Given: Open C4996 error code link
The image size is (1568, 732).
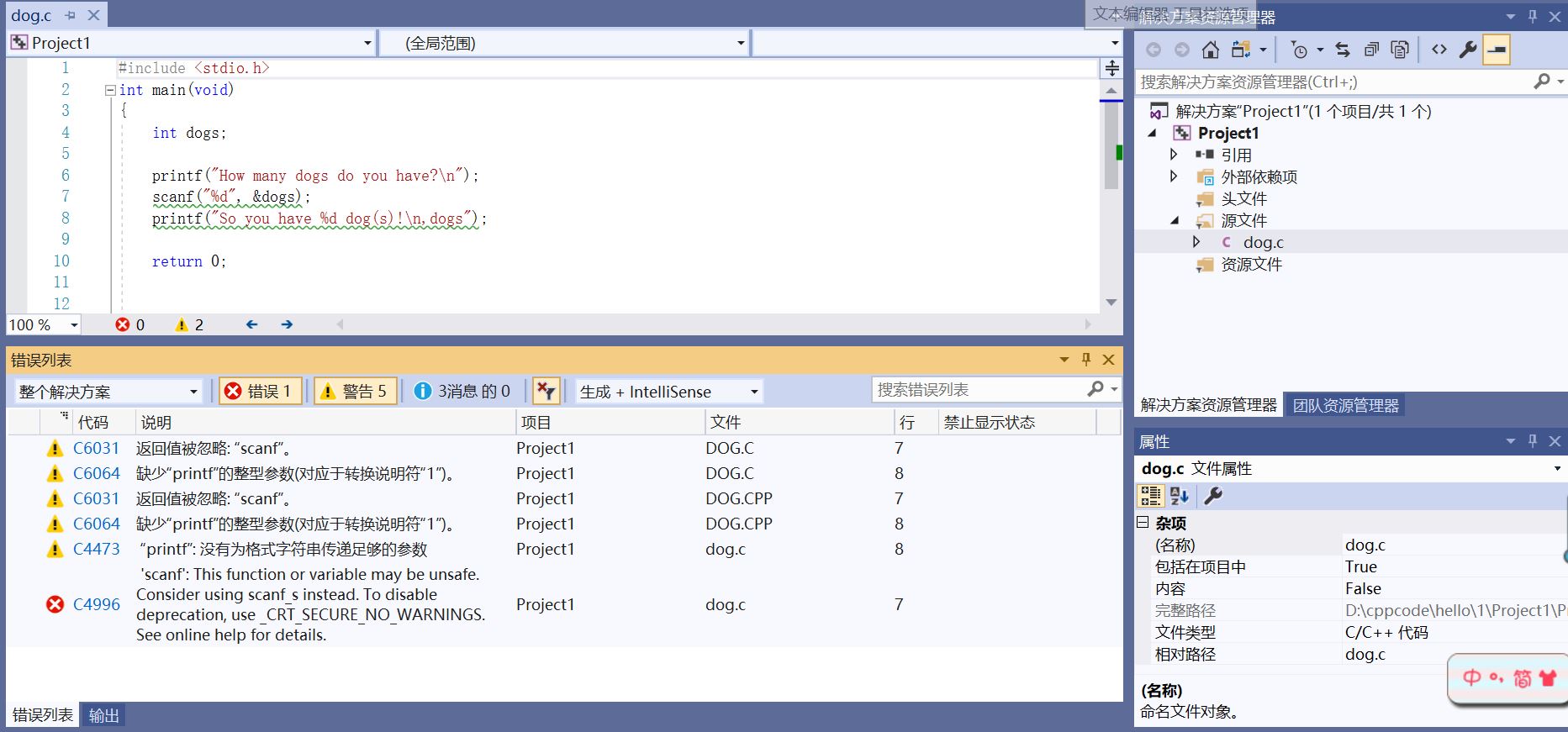Looking at the screenshot, I should [x=97, y=604].
